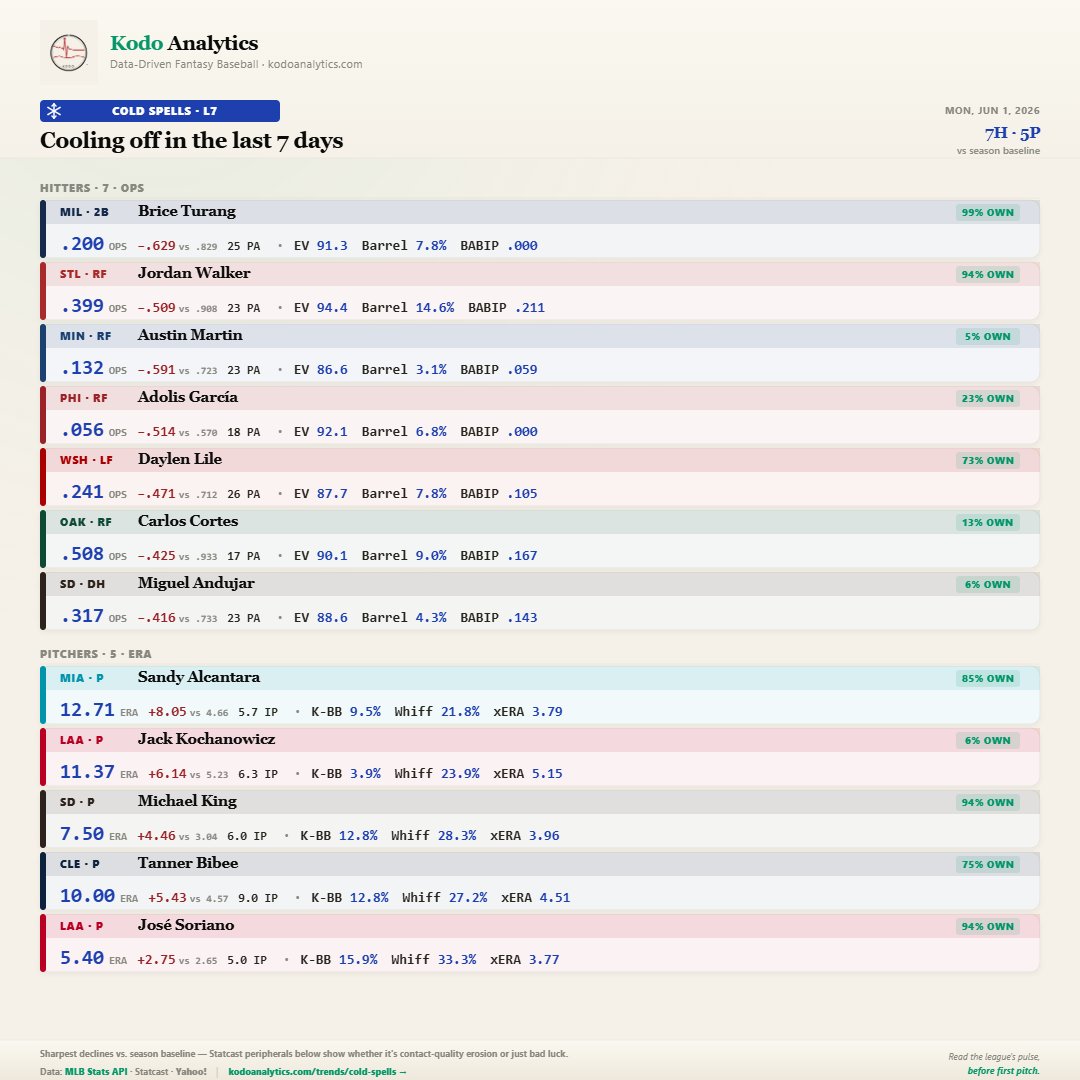Image resolution: width=1080 pixels, height=1080 pixels.
Task: Click Jack Kochanowicz's 6% OWN badge
Action: (988, 740)
